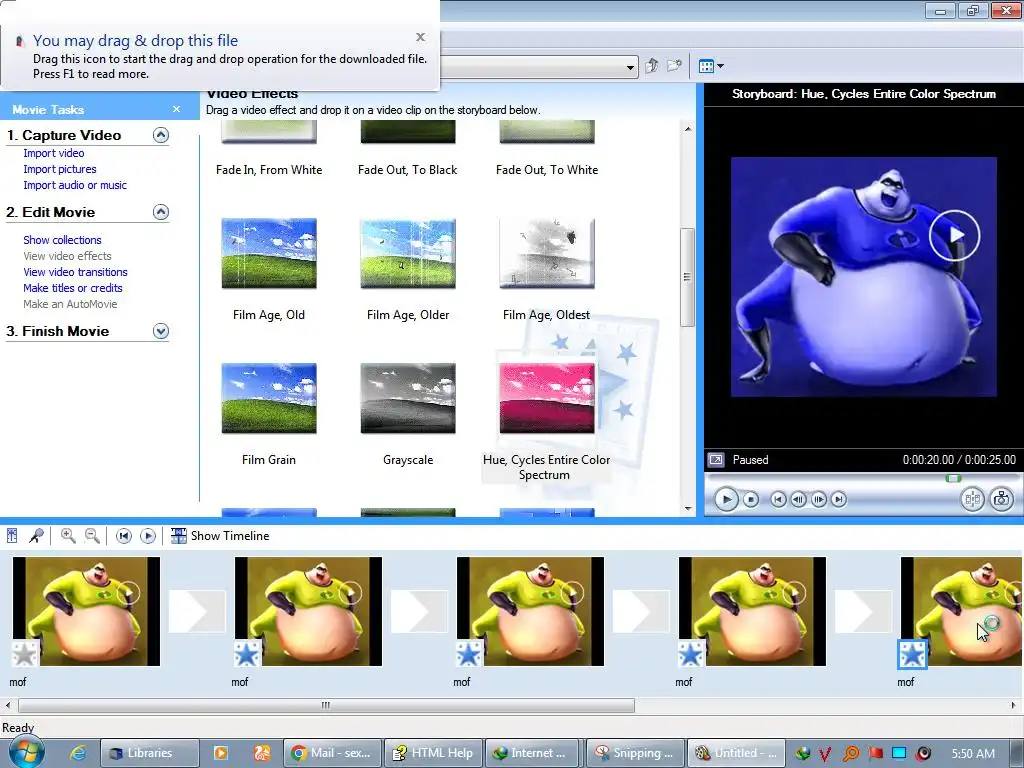Screen dimensions: 1024x768
Task: Select the fourth mof clip on storyboard
Action: click(752, 611)
